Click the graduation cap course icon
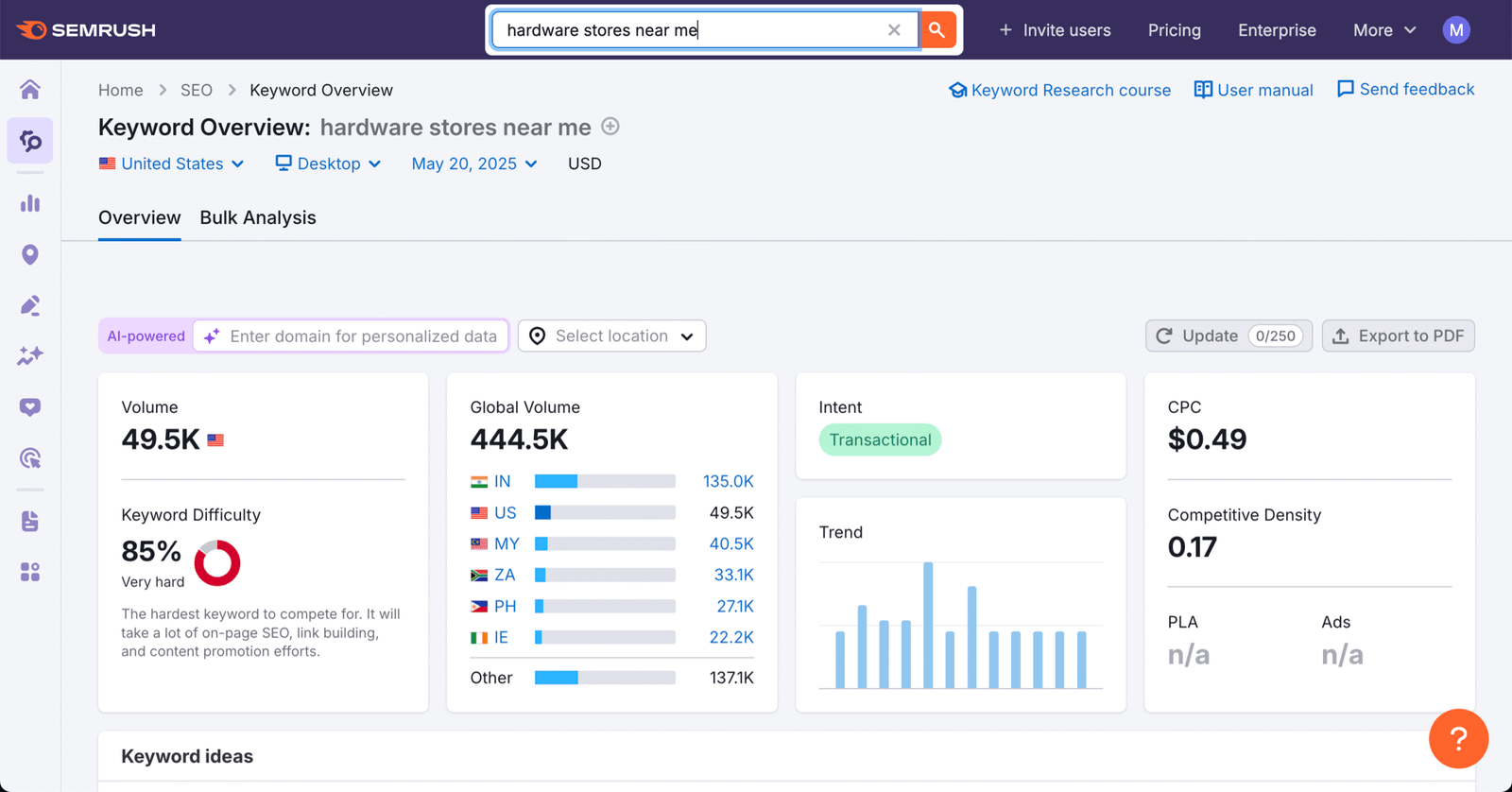This screenshot has height=792, width=1512. 958,90
